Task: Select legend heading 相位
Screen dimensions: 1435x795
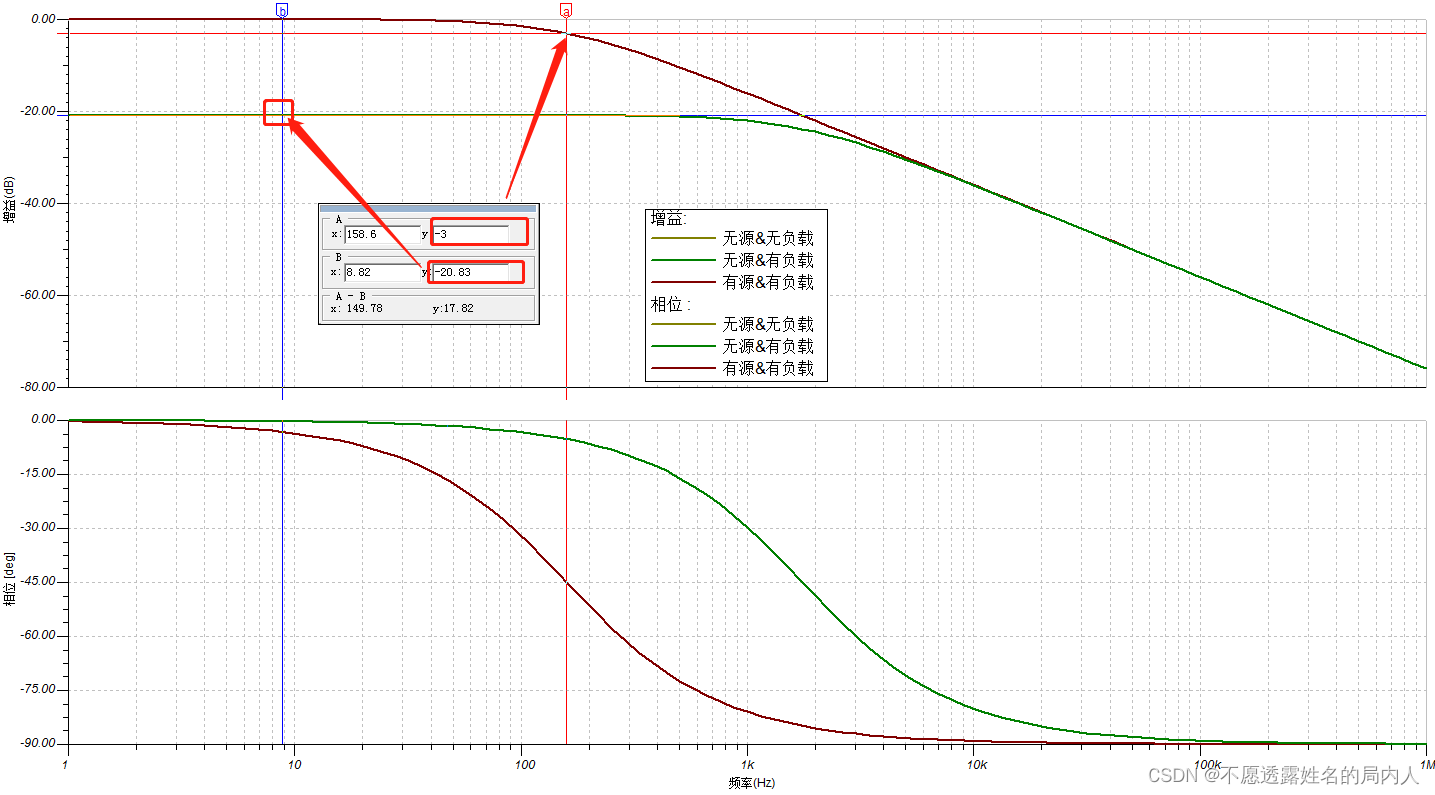Action: pyautogui.click(x=669, y=304)
